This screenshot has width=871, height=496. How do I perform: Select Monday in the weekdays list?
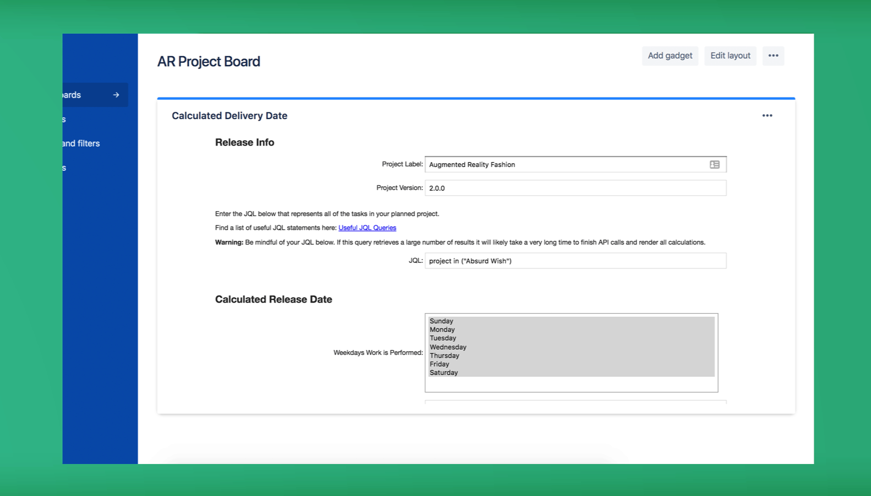tap(442, 330)
